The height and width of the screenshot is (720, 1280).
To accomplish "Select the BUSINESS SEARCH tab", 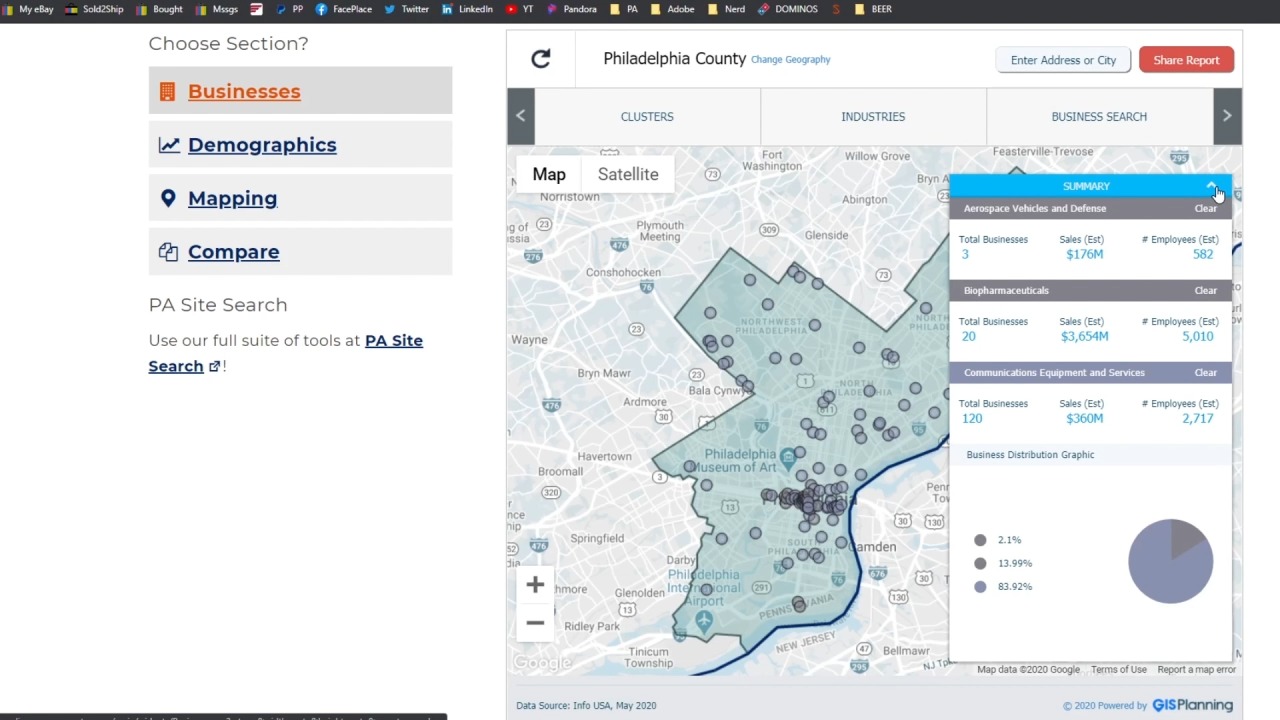I will (x=1099, y=116).
